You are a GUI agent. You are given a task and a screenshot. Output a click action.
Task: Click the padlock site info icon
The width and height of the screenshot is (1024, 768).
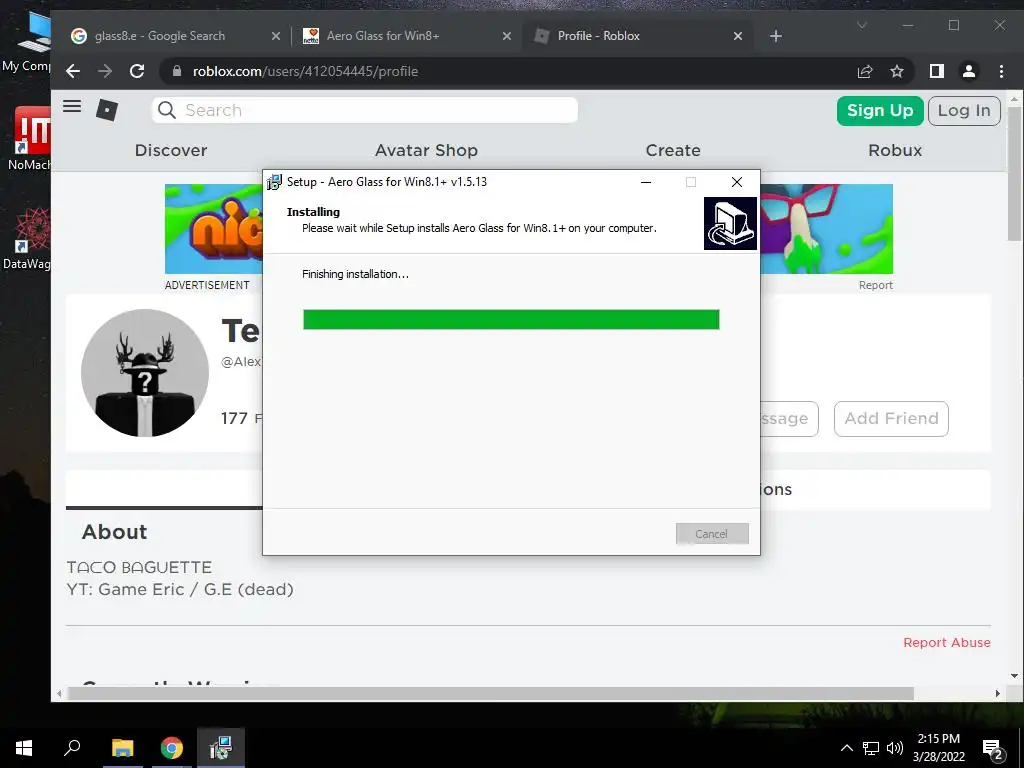[x=176, y=71]
